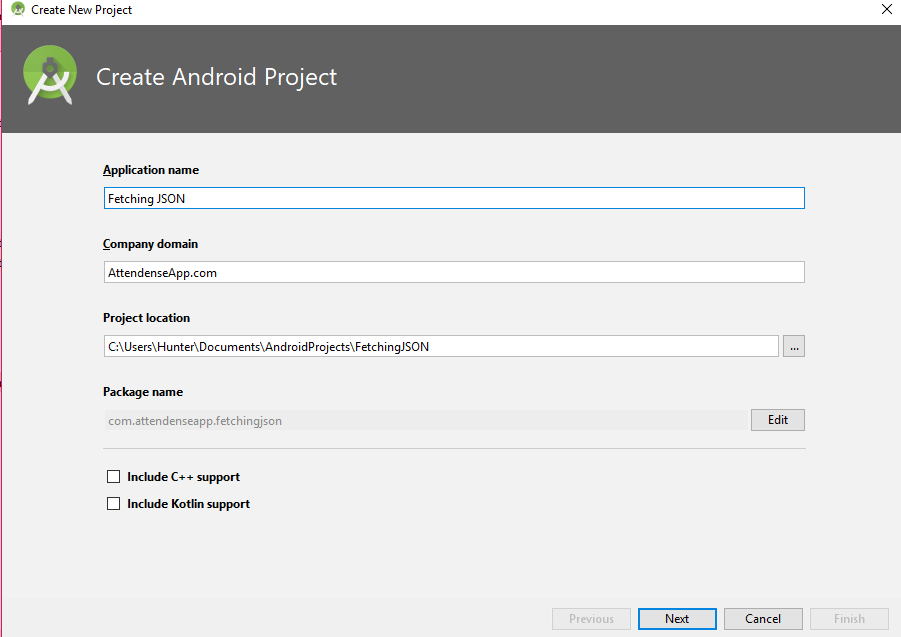Screen dimensions: 901x637
Task: Click package name text com.attendenseapp.fetchingjson
Action: pos(195,421)
